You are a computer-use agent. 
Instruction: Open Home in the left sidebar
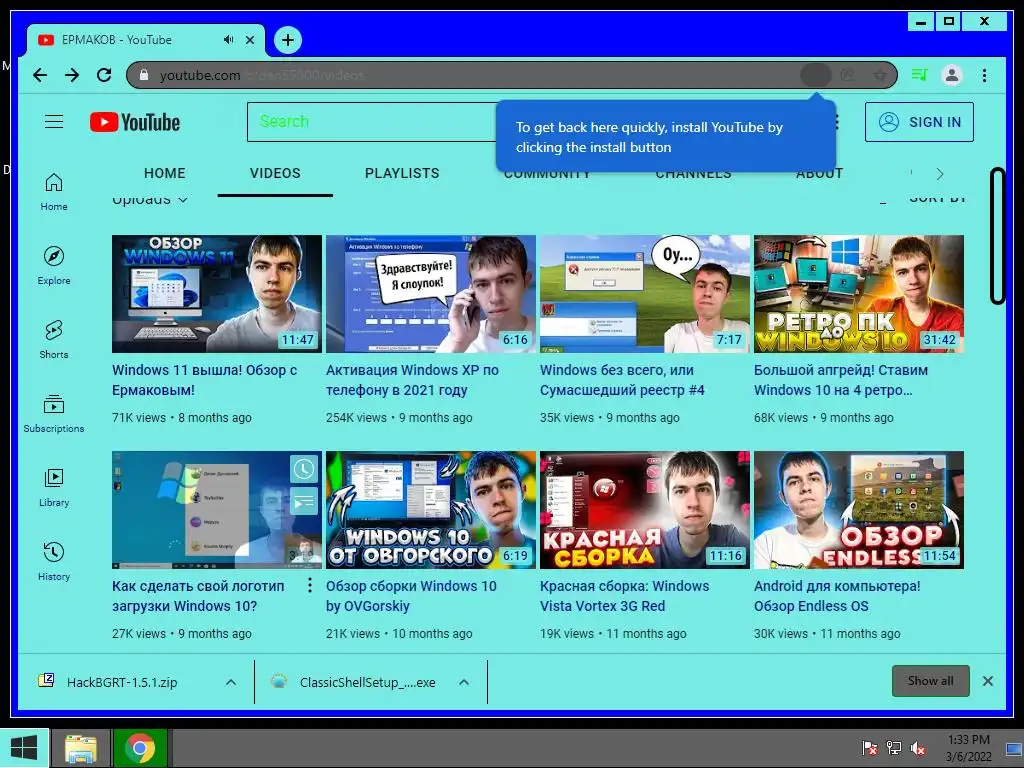54,192
